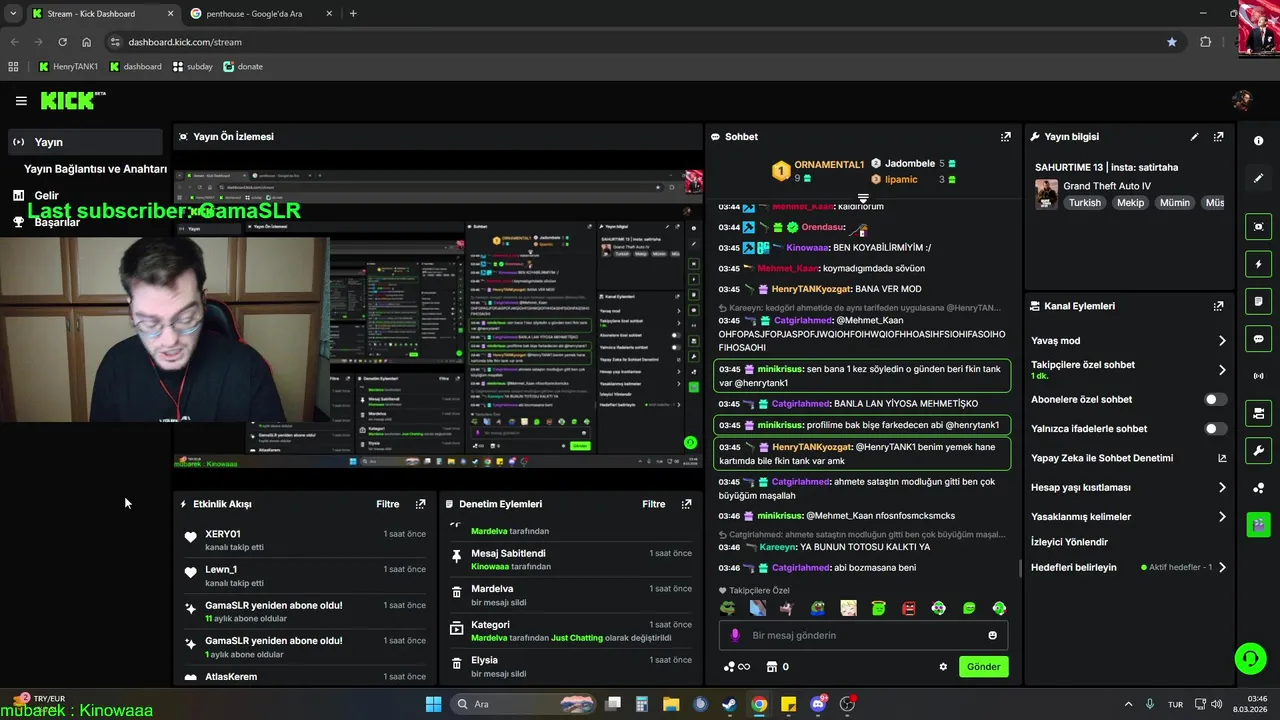
Task: Click the broadcast signal sidebar icon
Action: (1258, 376)
